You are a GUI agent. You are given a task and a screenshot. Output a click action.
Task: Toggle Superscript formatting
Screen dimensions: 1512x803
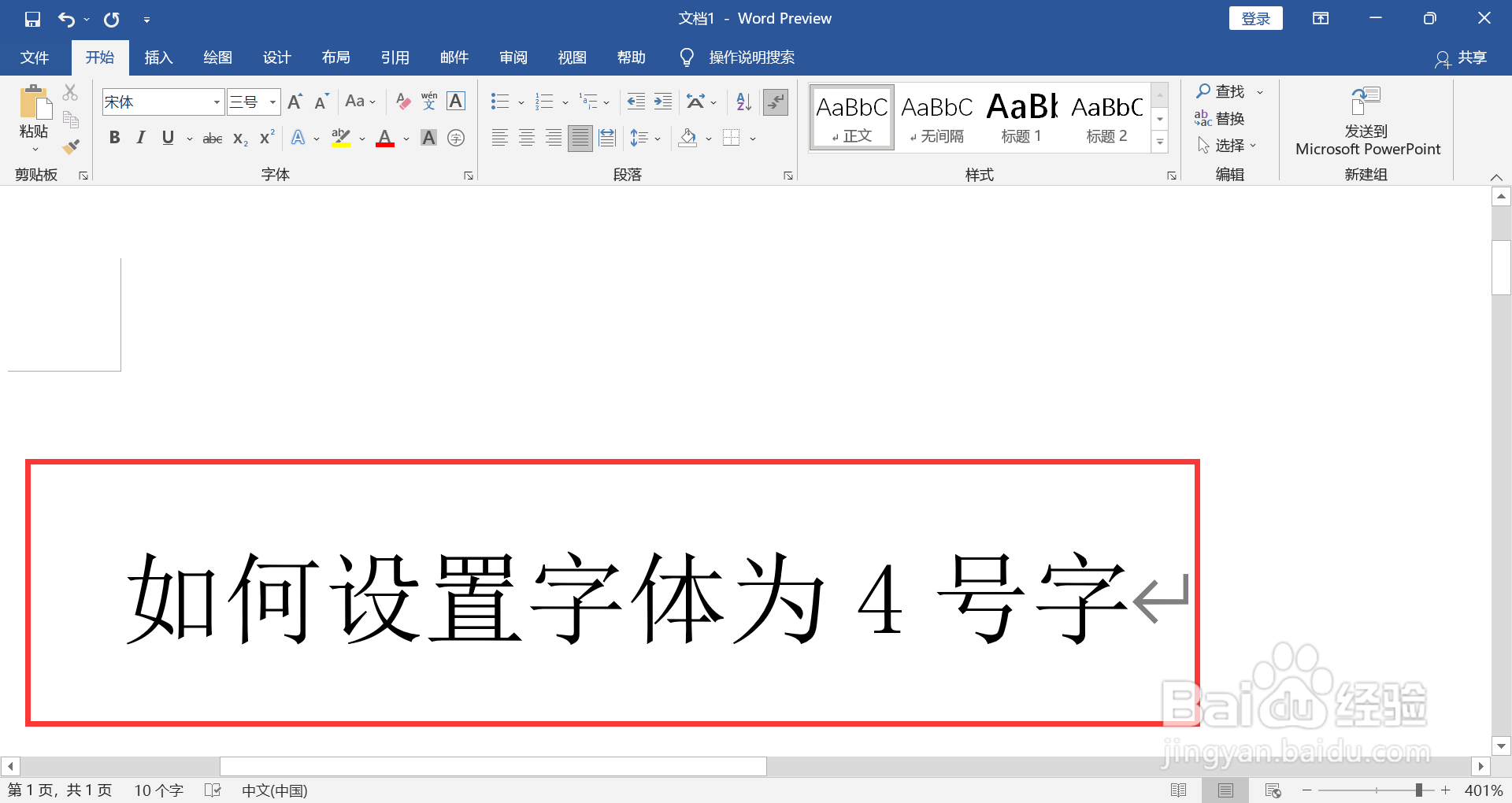pos(267,138)
